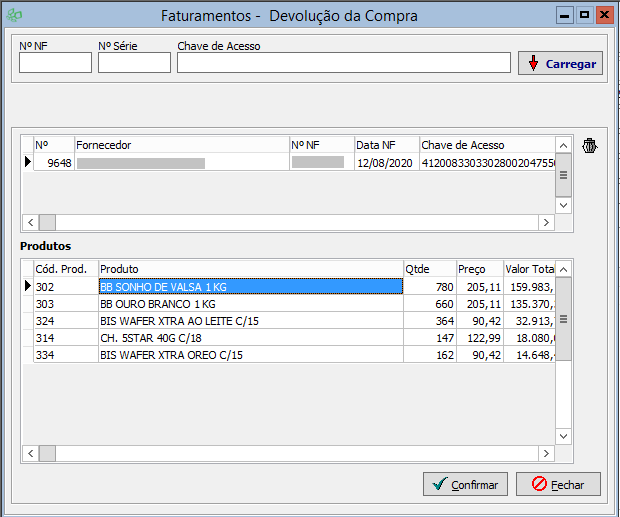The width and height of the screenshot is (620, 517).
Task: Select BIS WAFER XTRA AO LEITE row
Action: click(250, 321)
